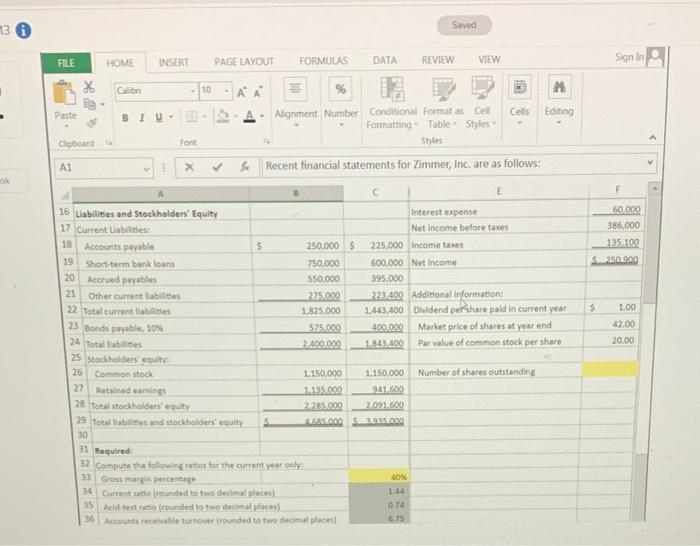This screenshot has width=700, height=546.
Task: Switch to the FORMULAS tab
Action: click(x=323, y=61)
